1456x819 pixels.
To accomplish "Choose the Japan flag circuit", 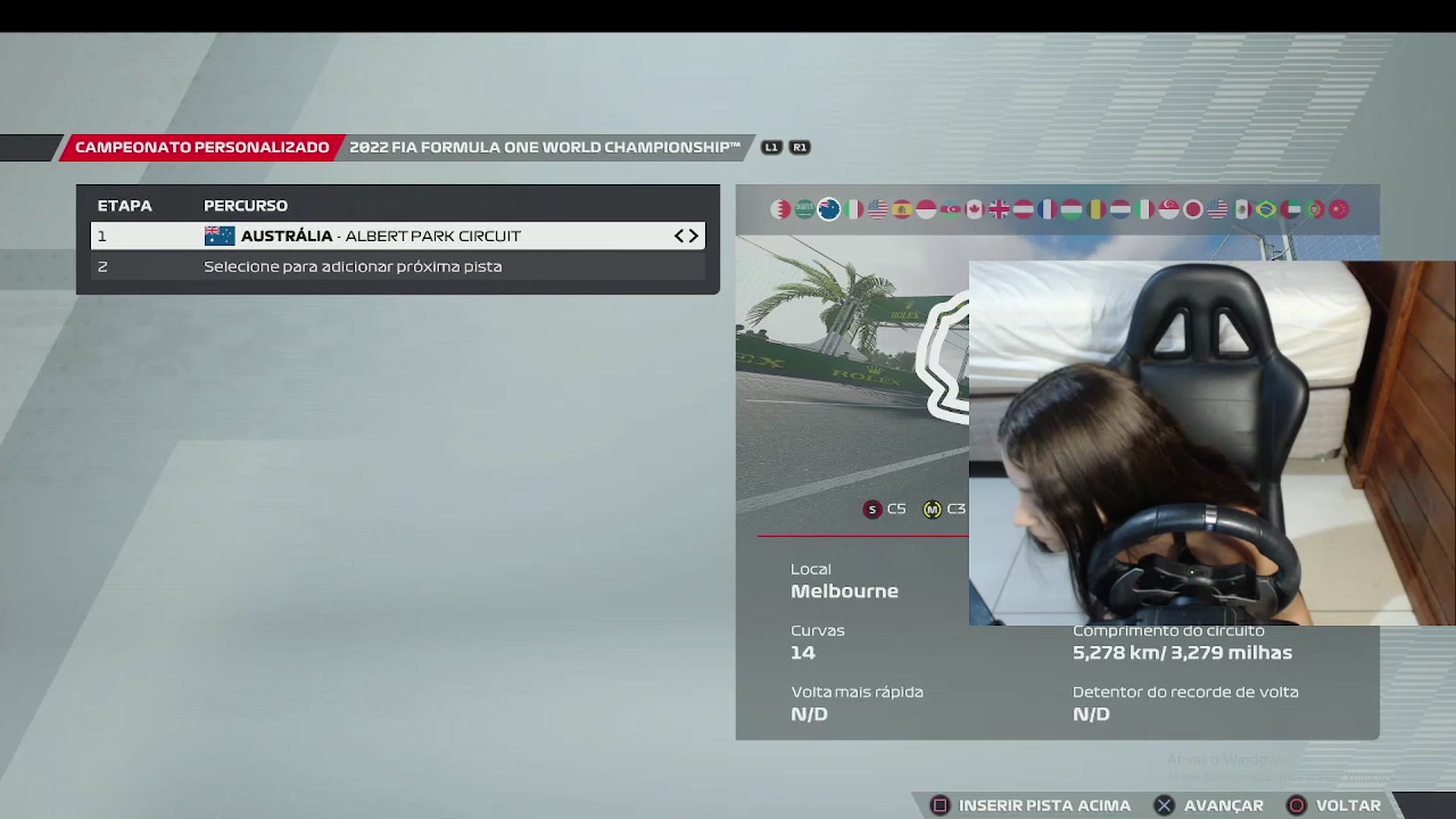I will (1193, 209).
